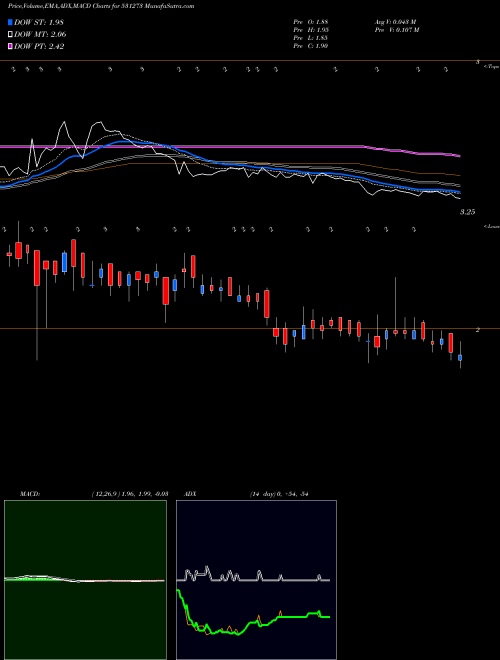The image size is (500, 660).
Task: Click the ADX '(14 day) 6, +54, -54' values
Action: (x=279, y=494)
